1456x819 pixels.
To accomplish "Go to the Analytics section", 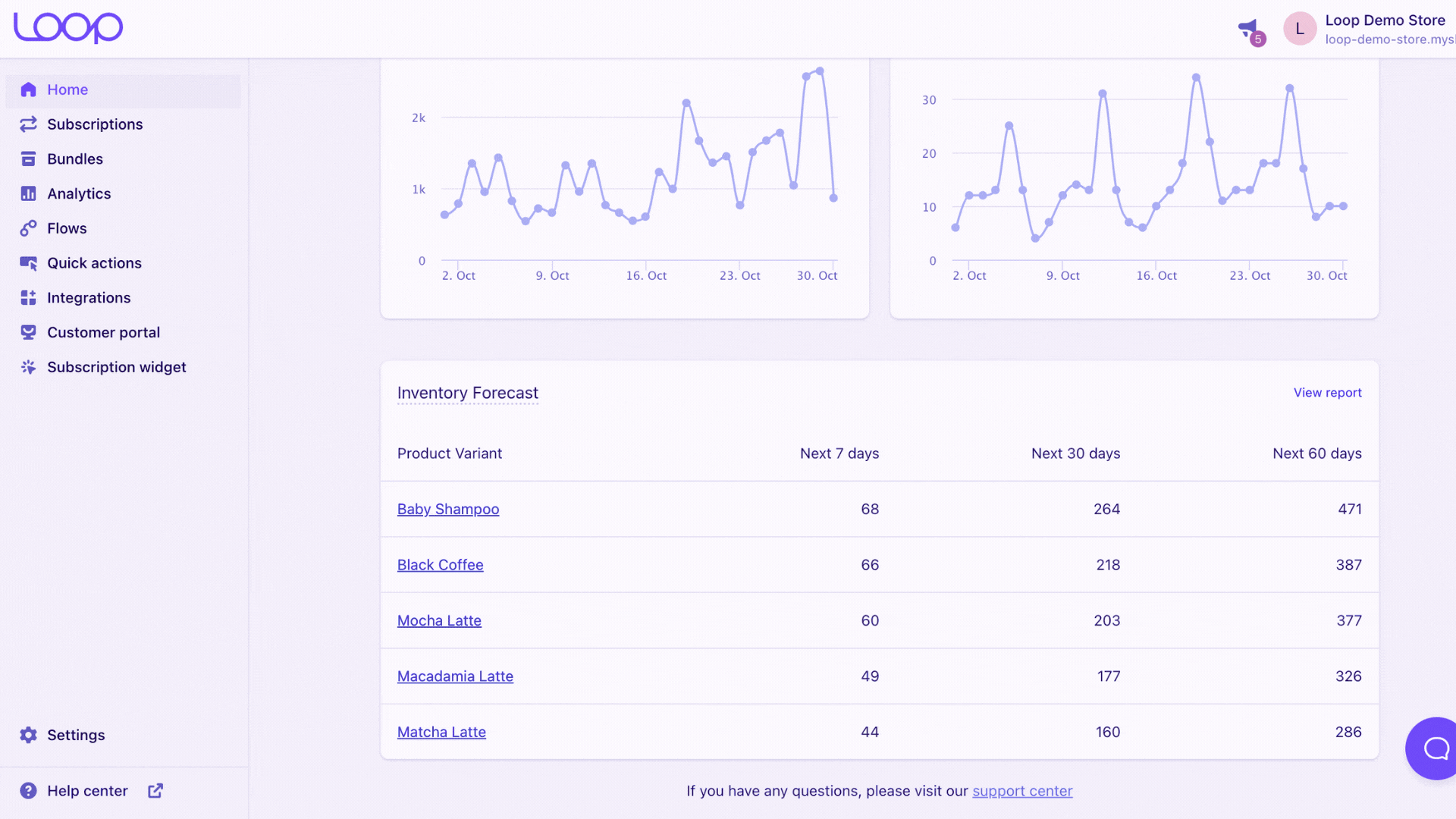I will 79,194.
